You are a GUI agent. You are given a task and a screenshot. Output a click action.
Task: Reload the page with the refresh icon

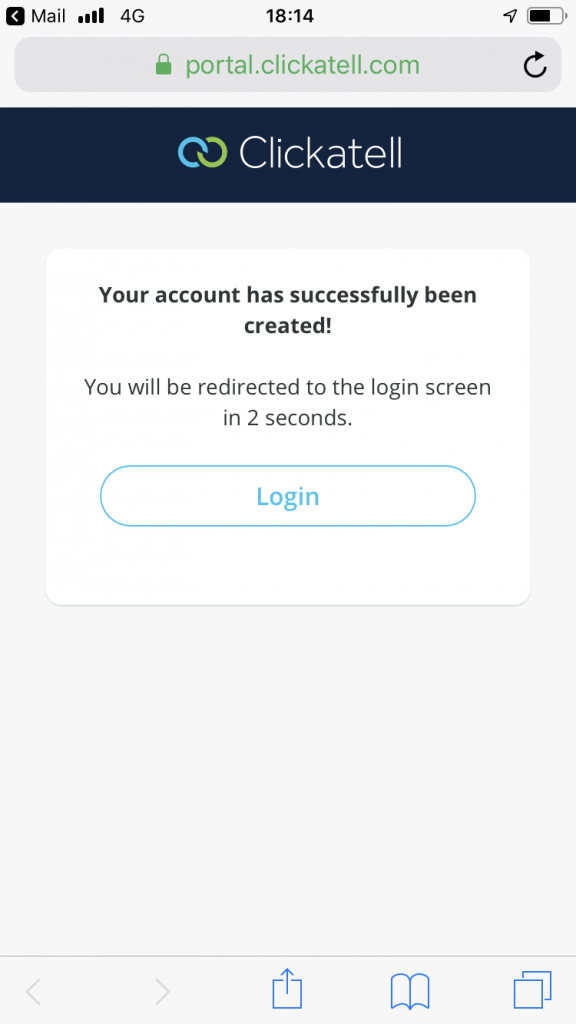(x=535, y=65)
